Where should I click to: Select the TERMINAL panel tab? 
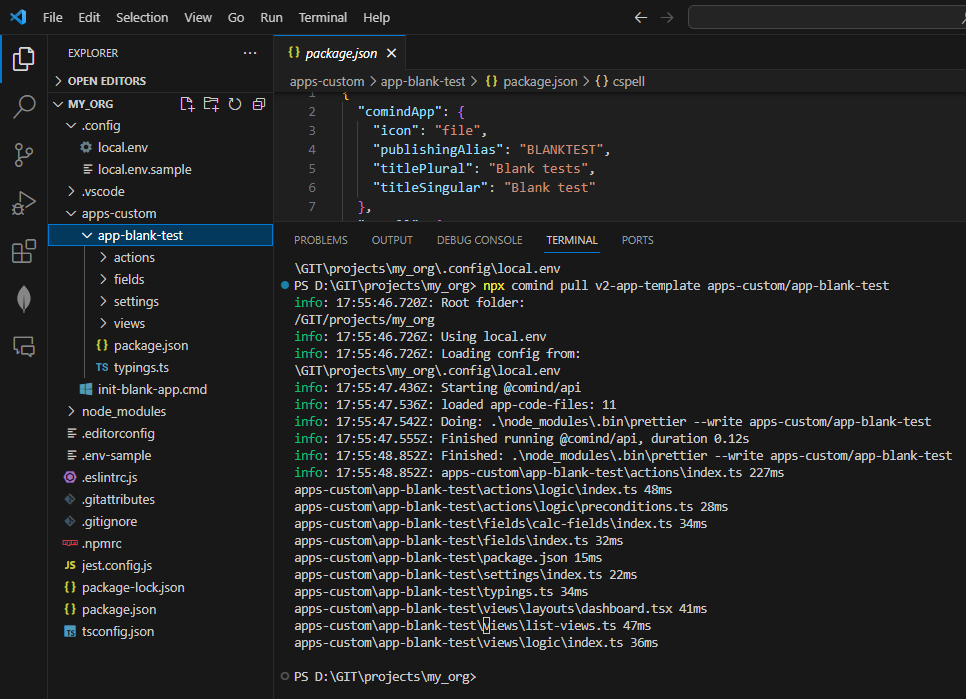pyautogui.click(x=572, y=240)
